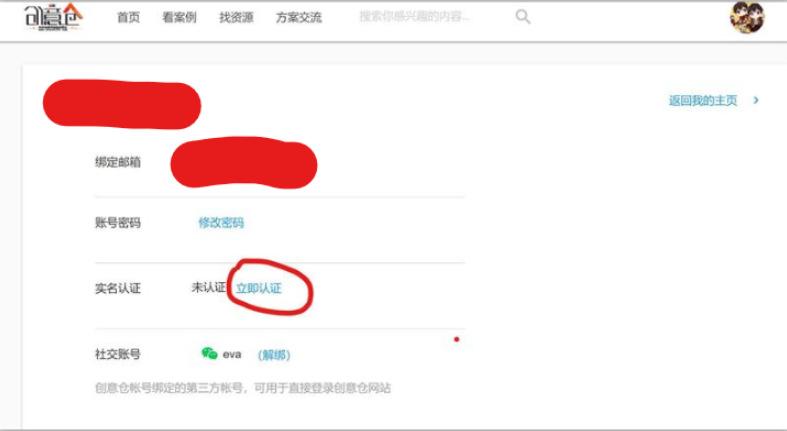Open the user avatar menu
Screen dimensions: 787x431
pyautogui.click(x=747, y=18)
